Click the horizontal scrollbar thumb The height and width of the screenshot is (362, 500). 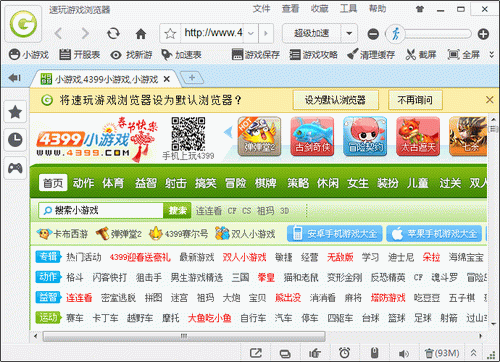click(x=184, y=336)
